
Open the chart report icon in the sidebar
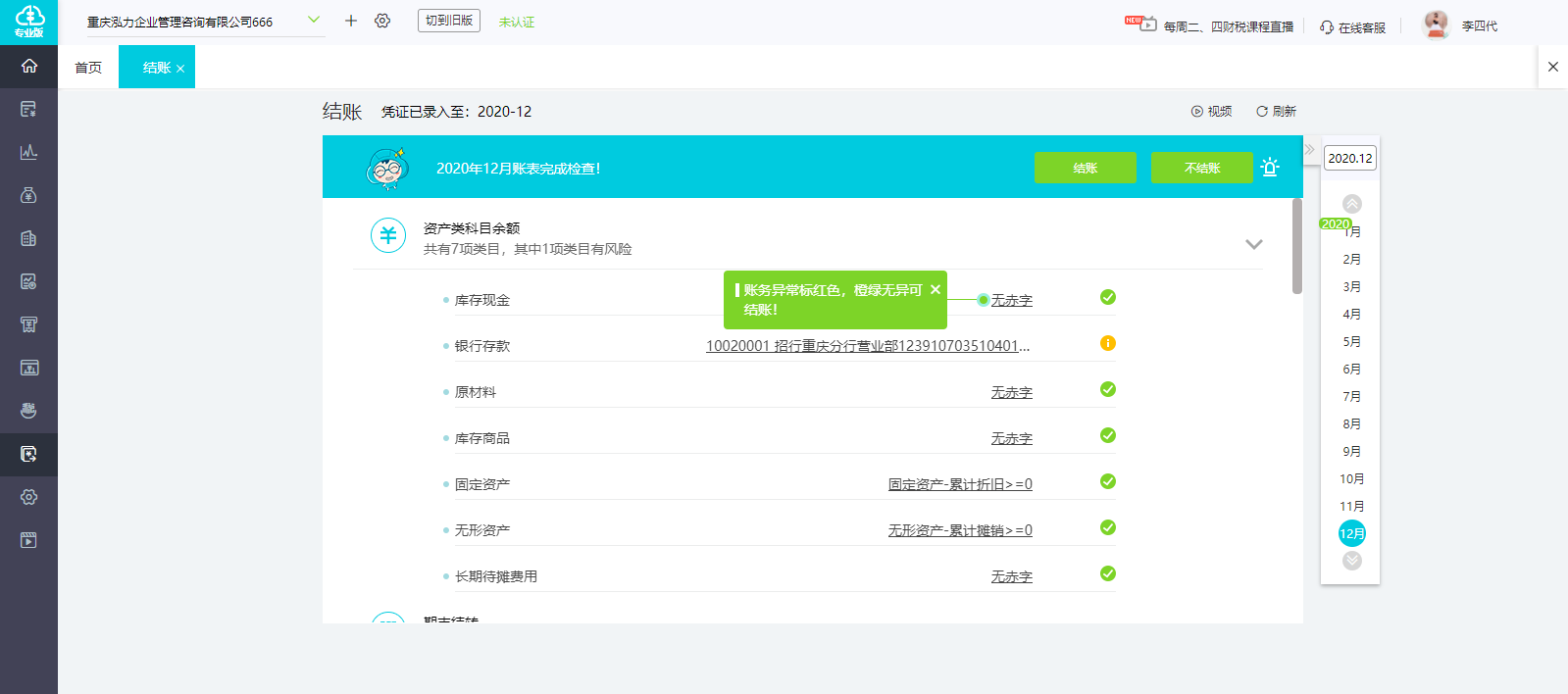[28, 152]
